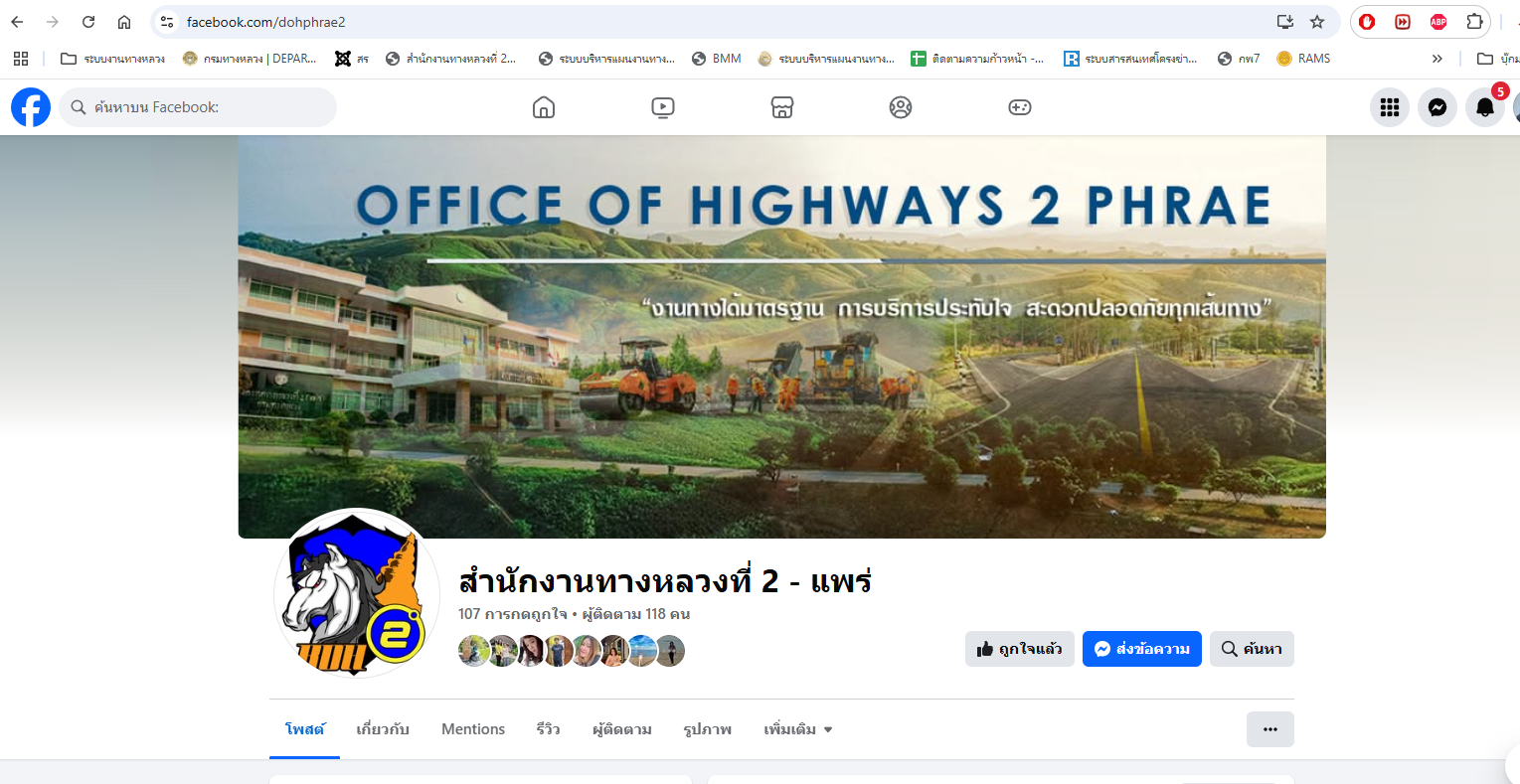1520x784 pixels.
Task: Switch to the รูปภาพ tab
Action: point(708,729)
